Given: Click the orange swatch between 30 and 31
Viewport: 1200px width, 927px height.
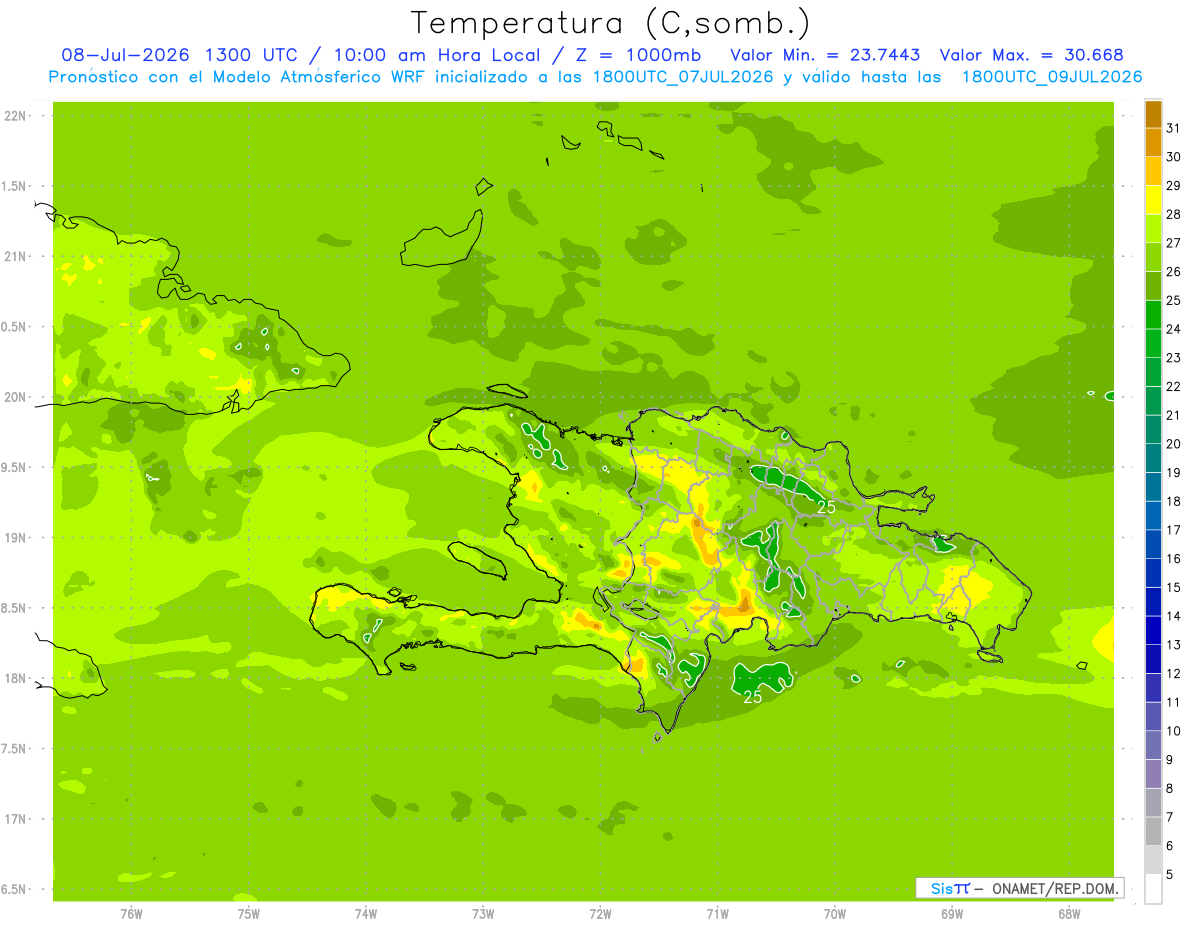Looking at the screenshot, I should (1153, 142).
